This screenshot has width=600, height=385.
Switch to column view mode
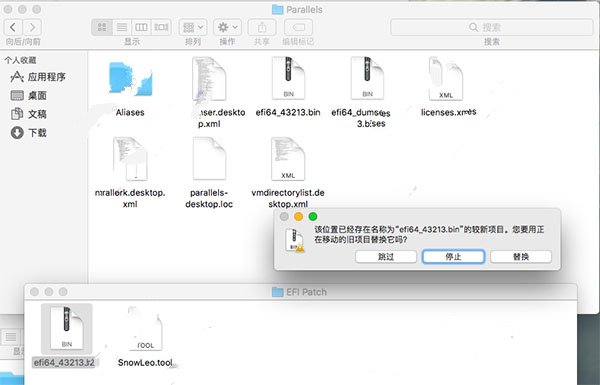[x=141, y=27]
